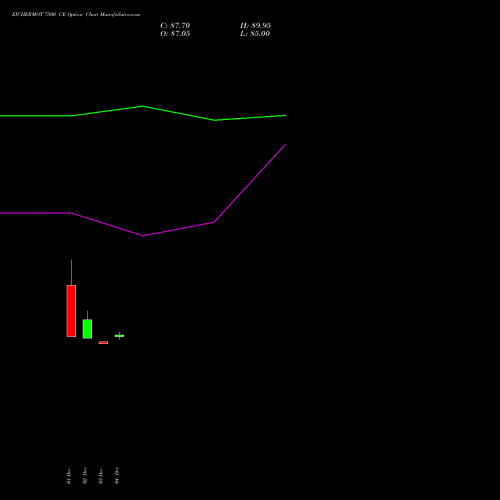Screen dimensions: 500x500
Task: Pick the green indicator line
Action: [x=143, y=107]
